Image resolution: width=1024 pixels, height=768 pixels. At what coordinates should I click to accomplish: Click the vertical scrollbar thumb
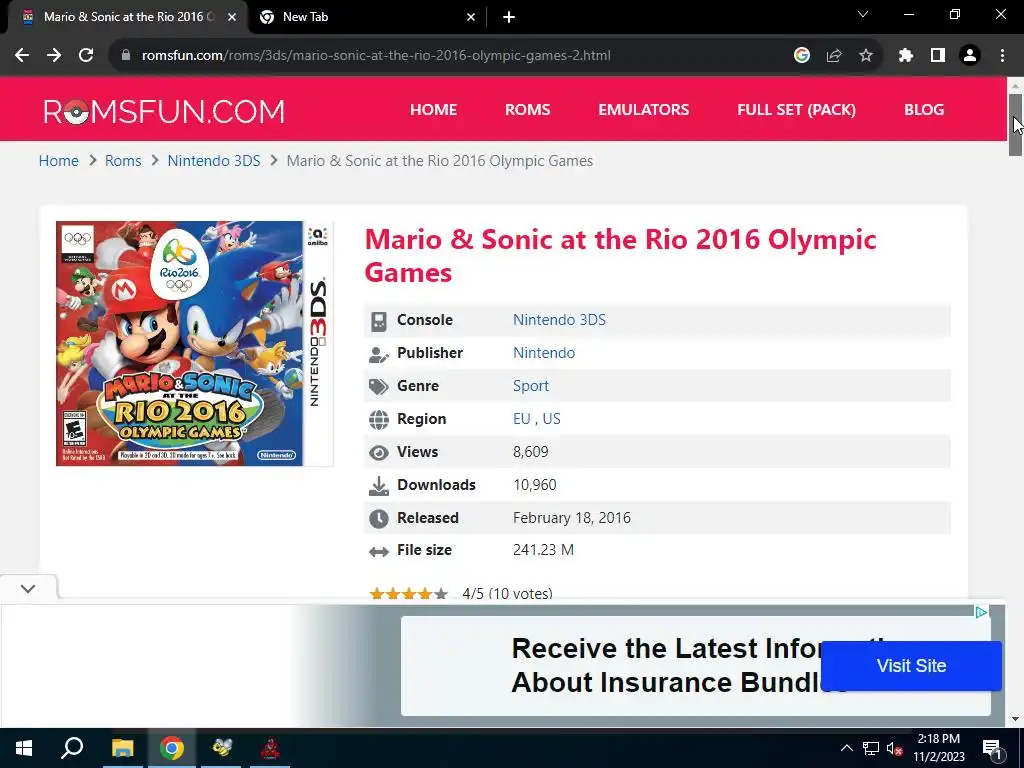tap(1015, 124)
